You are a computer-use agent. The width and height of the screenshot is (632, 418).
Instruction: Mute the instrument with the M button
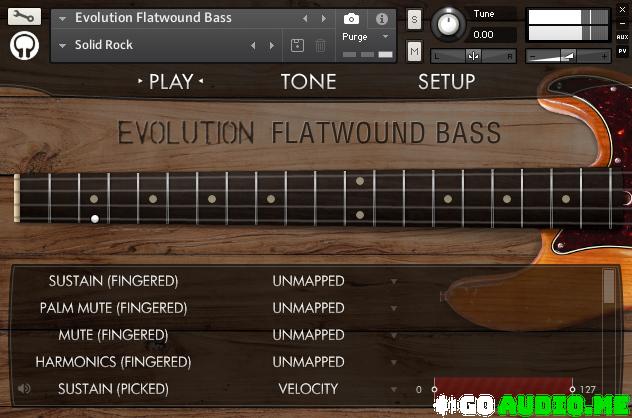coord(414,51)
